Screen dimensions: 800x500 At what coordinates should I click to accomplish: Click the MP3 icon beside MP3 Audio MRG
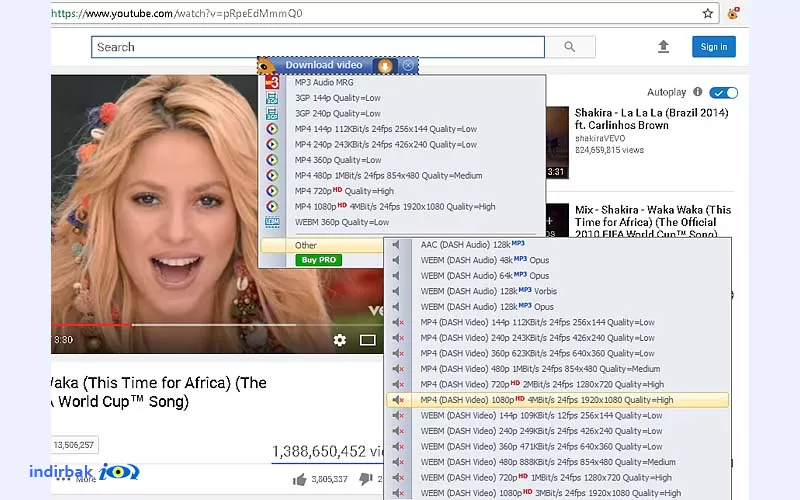point(272,82)
